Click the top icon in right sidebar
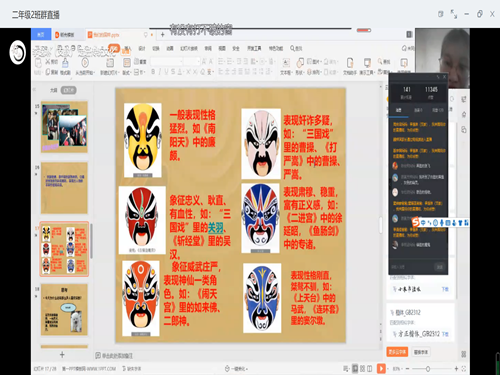Image resolution: width=500 pixels, height=375 pixels. tap(464, 99)
